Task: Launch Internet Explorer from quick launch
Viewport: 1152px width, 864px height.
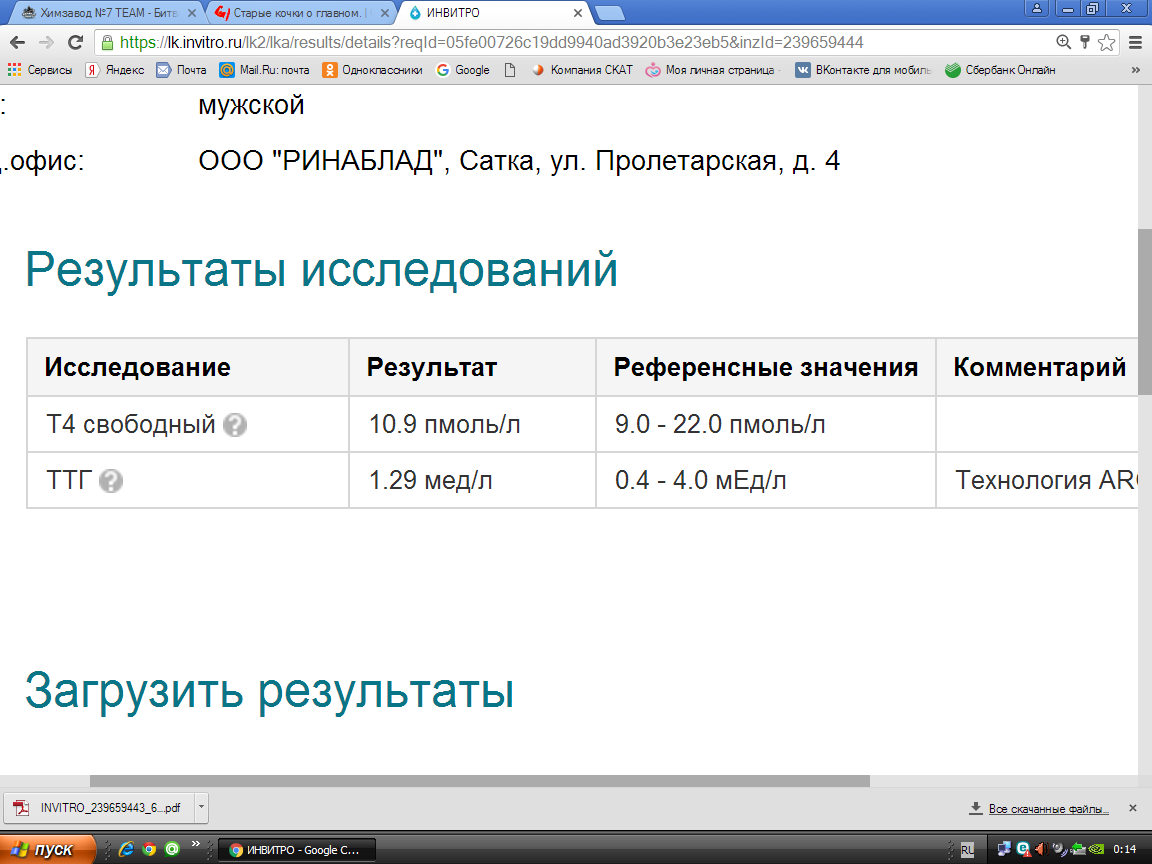Action: pyautogui.click(x=126, y=849)
